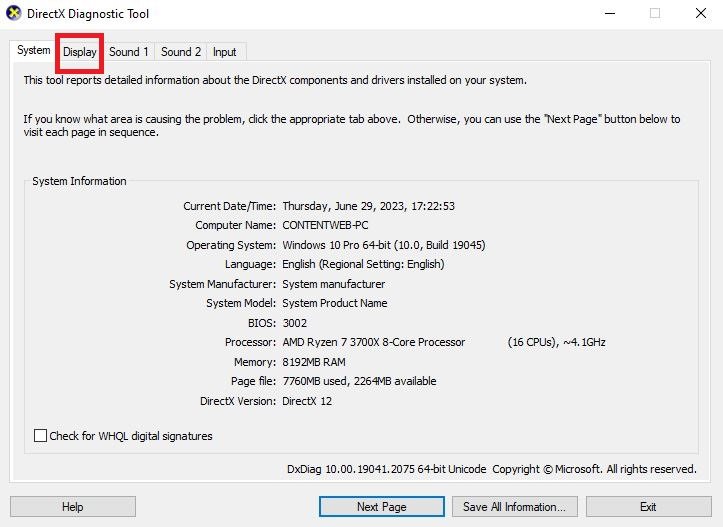This screenshot has height=527, width=723.
Task: Click the Language label
Action: (250, 264)
